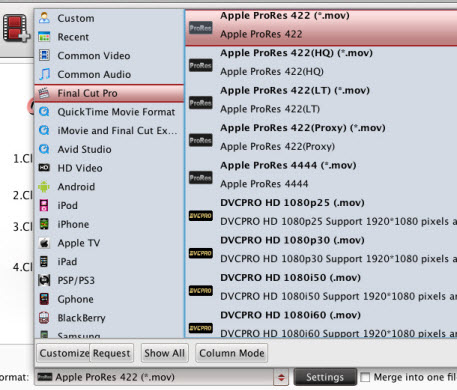Click the Gphone device icon
Image resolution: width=457 pixels, height=390 pixels.
44,299
